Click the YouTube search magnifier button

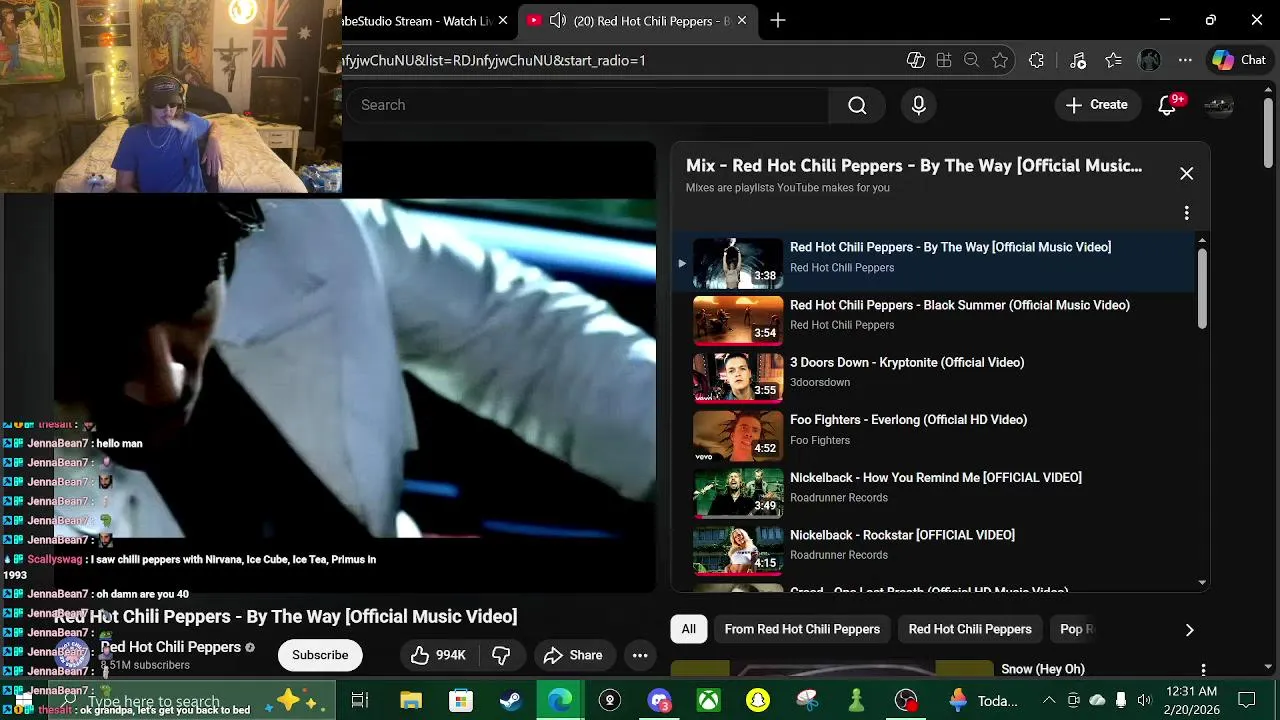click(x=857, y=105)
